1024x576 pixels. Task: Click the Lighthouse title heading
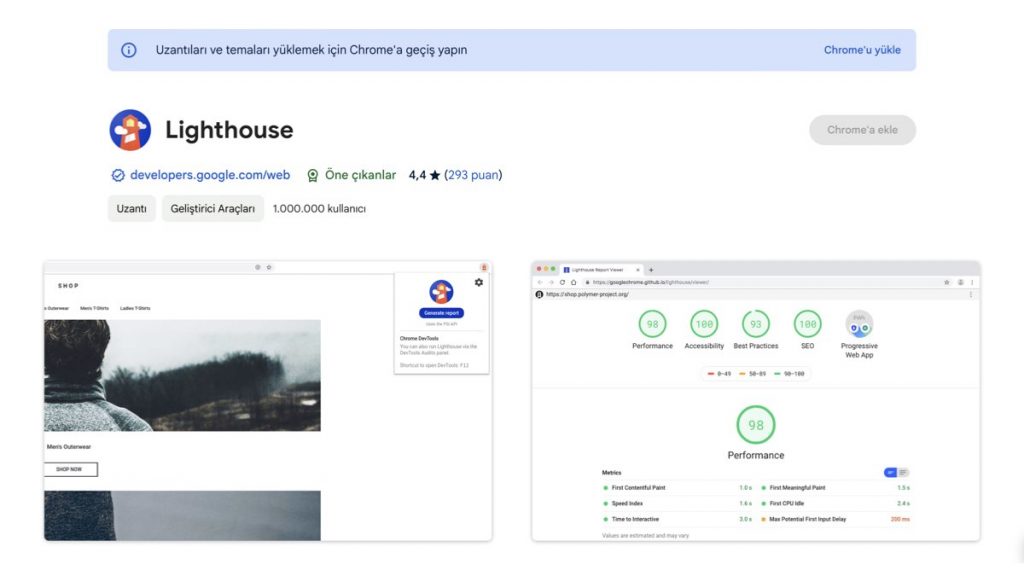tap(229, 130)
